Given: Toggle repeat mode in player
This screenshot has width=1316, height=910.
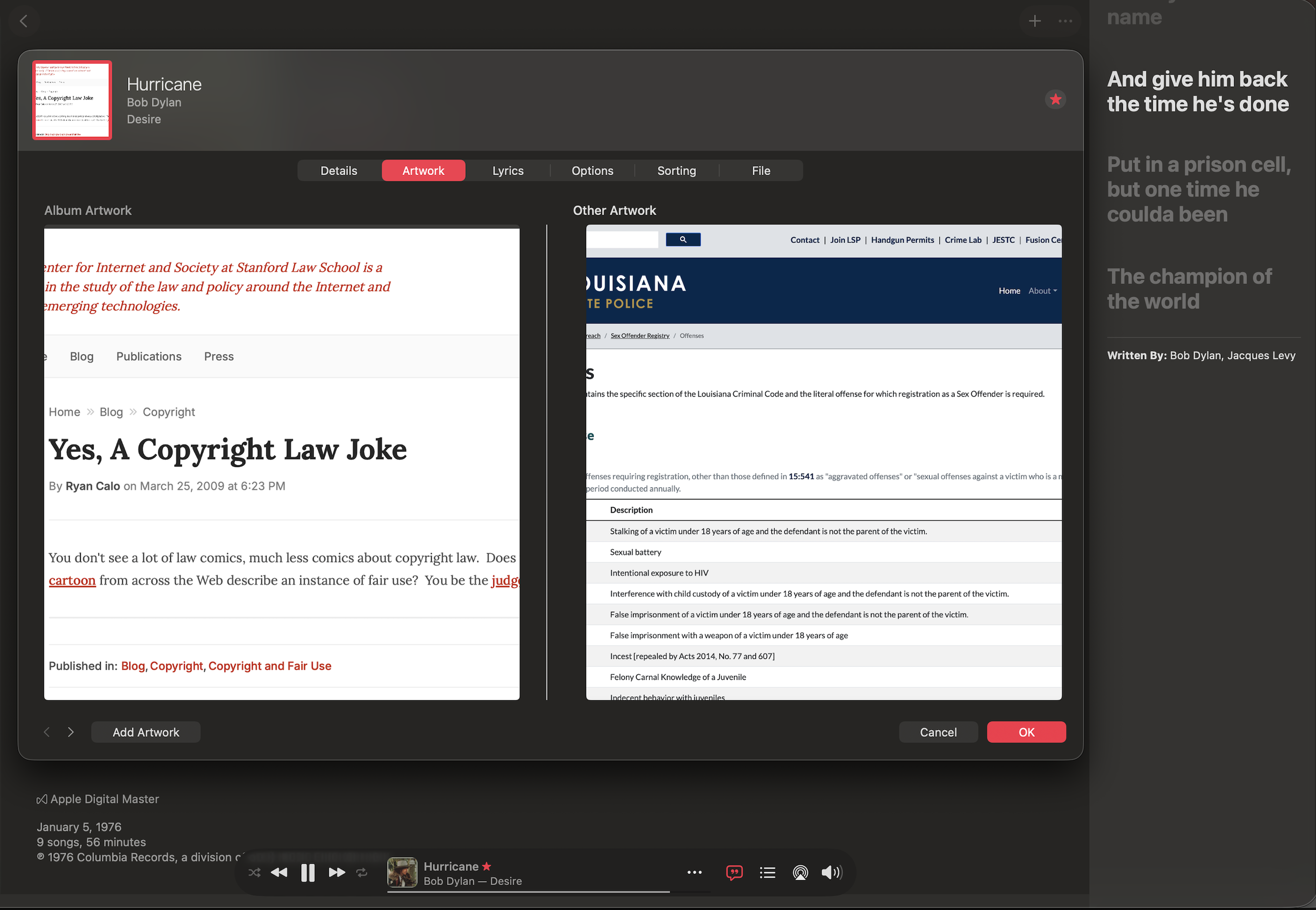Looking at the screenshot, I should click(x=362, y=873).
